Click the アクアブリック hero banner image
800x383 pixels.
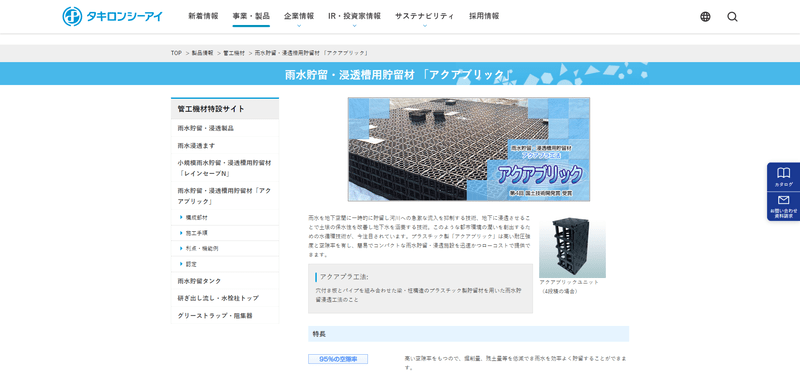(468, 149)
